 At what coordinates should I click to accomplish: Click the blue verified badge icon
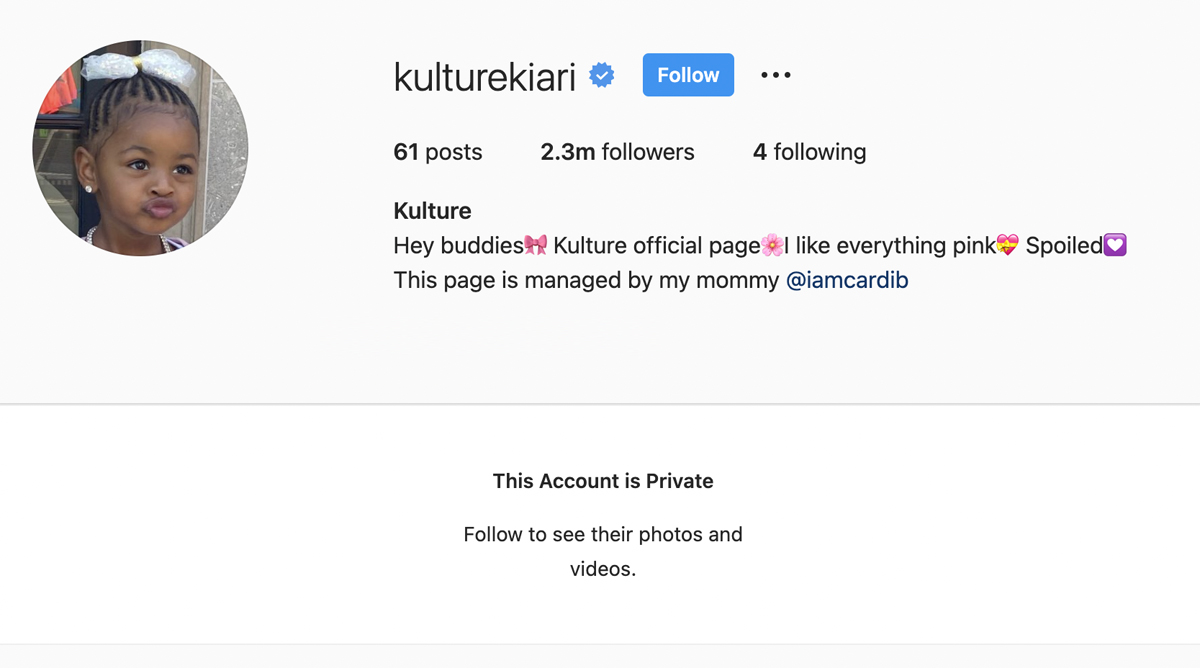pos(601,75)
